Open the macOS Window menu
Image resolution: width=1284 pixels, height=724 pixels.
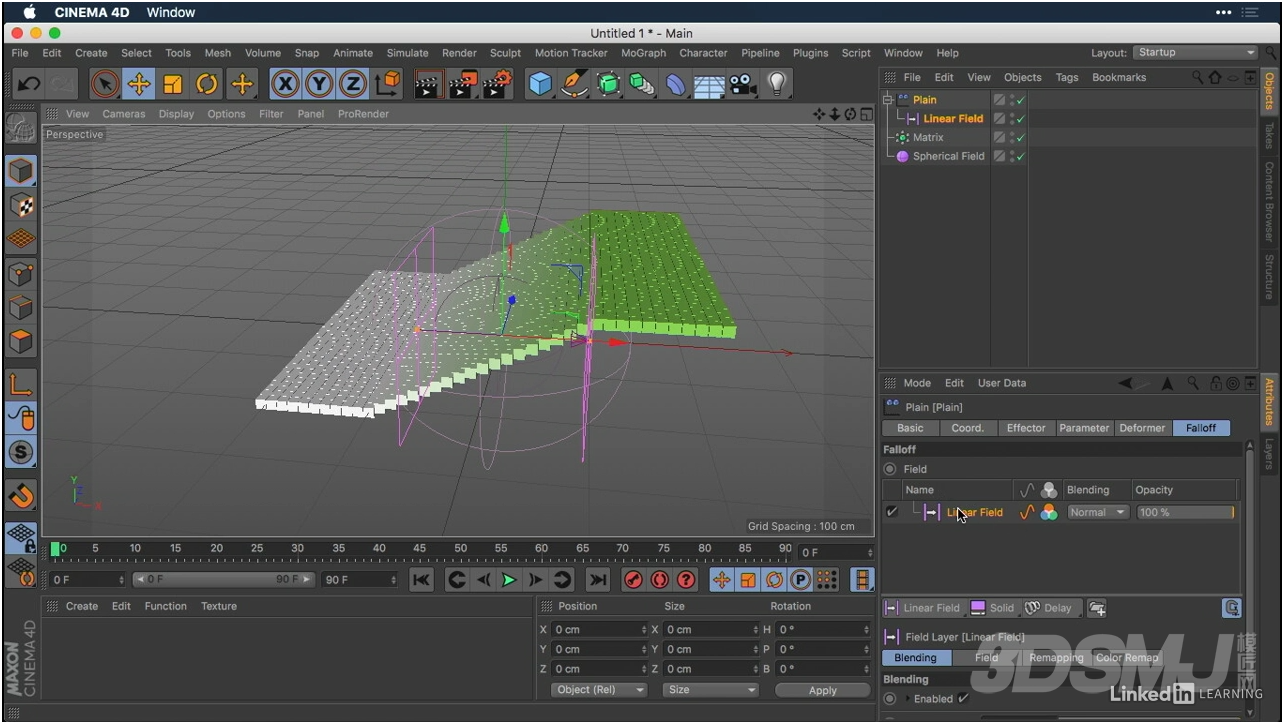170,12
